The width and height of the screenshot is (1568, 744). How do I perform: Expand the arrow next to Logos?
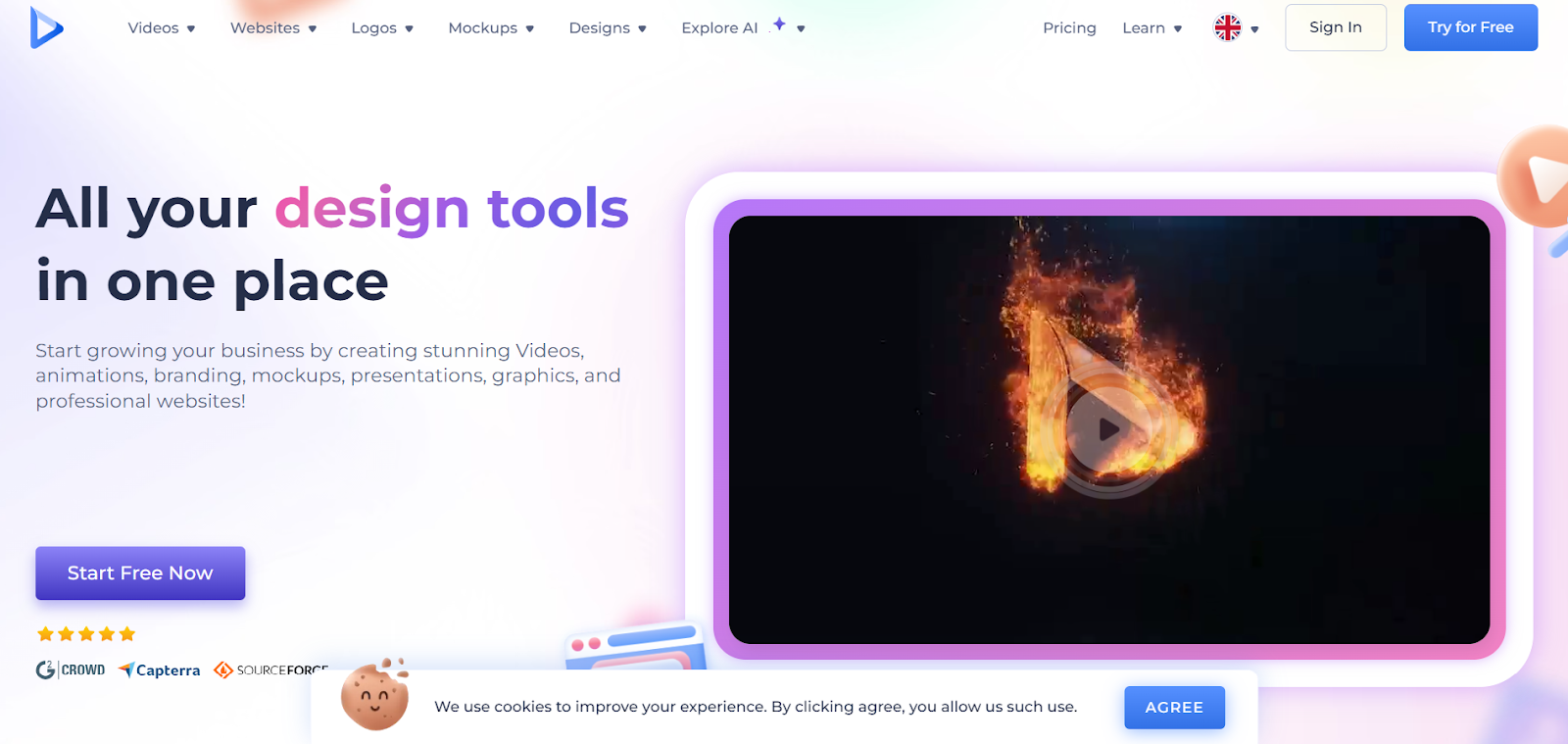[410, 29]
